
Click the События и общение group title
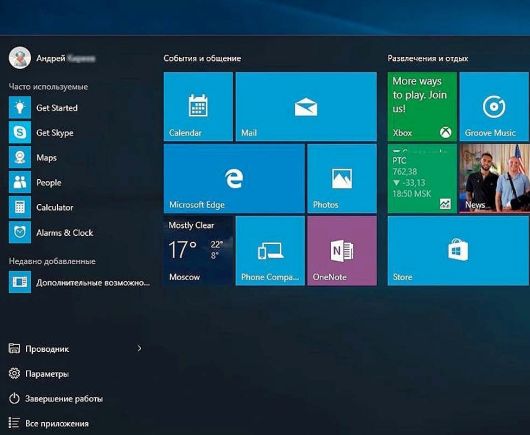[x=202, y=58]
